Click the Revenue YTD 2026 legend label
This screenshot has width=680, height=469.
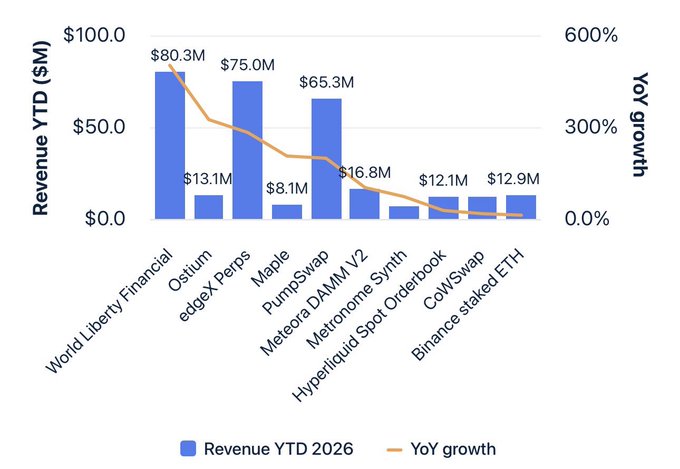tap(278, 449)
